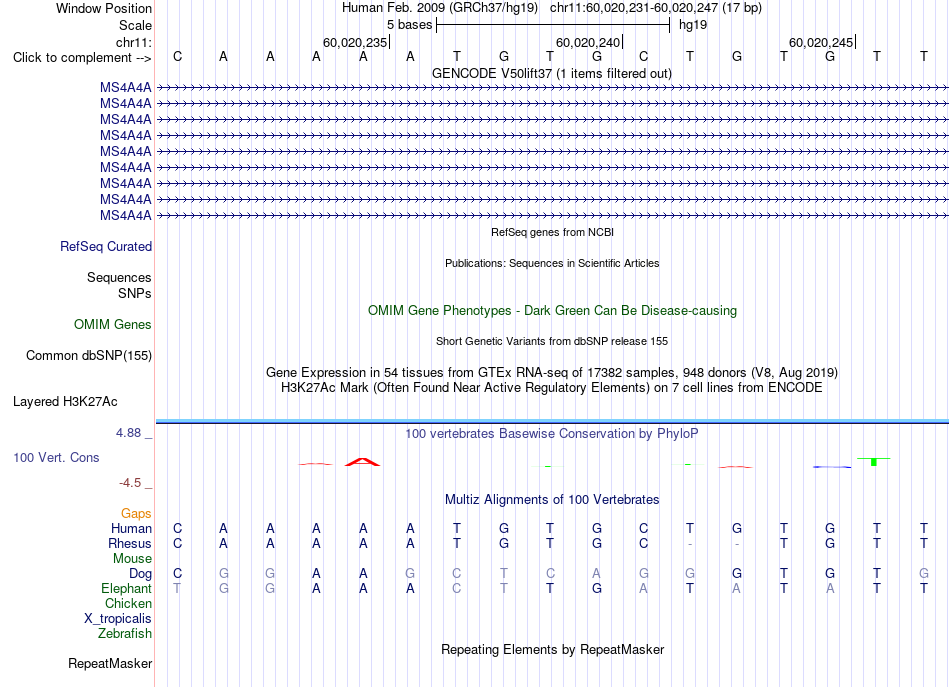Click '100 vertebrates Basewise Conservation by PhyloP' title
The height and width of the screenshot is (687, 950).
click(x=552, y=433)
